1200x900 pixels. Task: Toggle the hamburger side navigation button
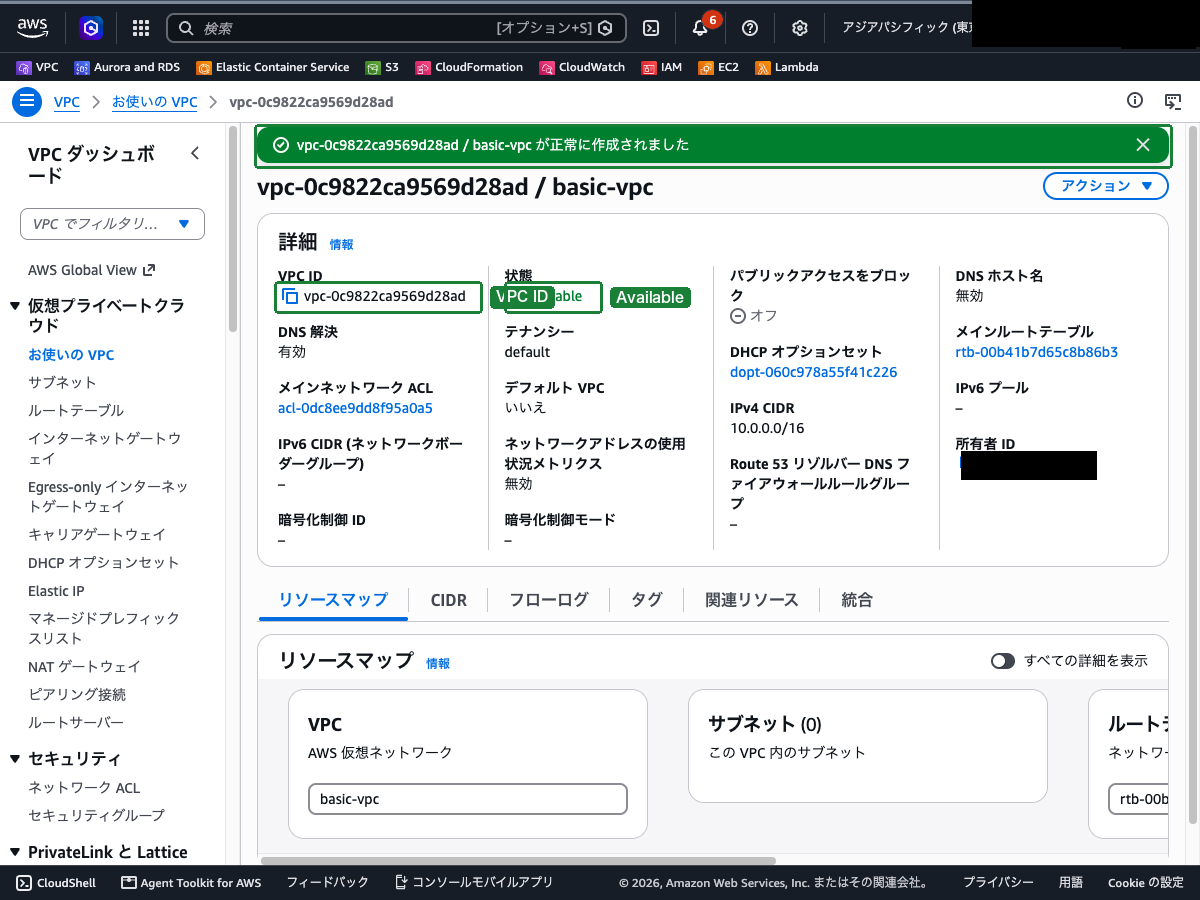coord(26,101)
